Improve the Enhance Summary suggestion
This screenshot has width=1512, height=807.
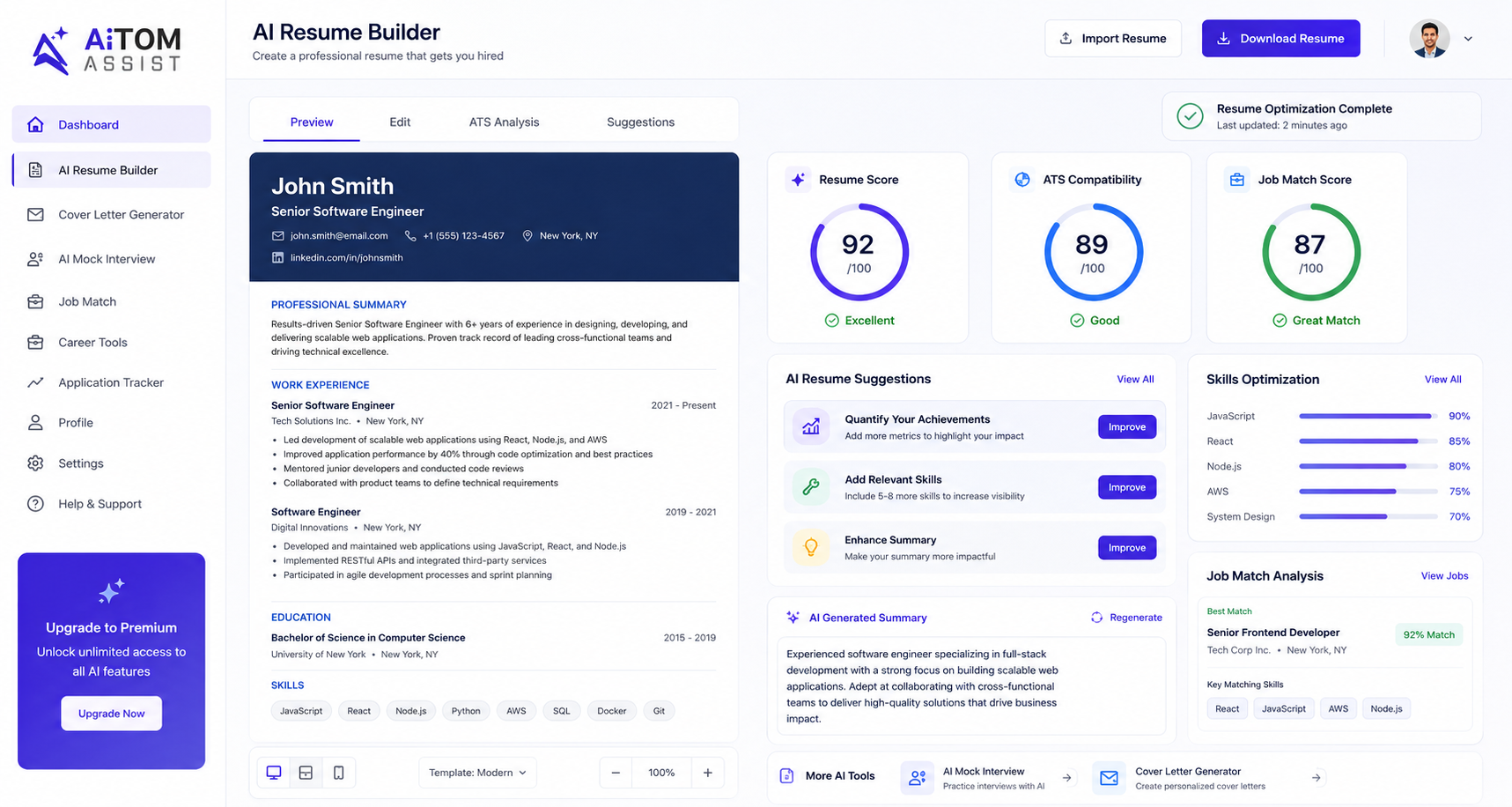pyautogui.click(x=1126, y=547)
